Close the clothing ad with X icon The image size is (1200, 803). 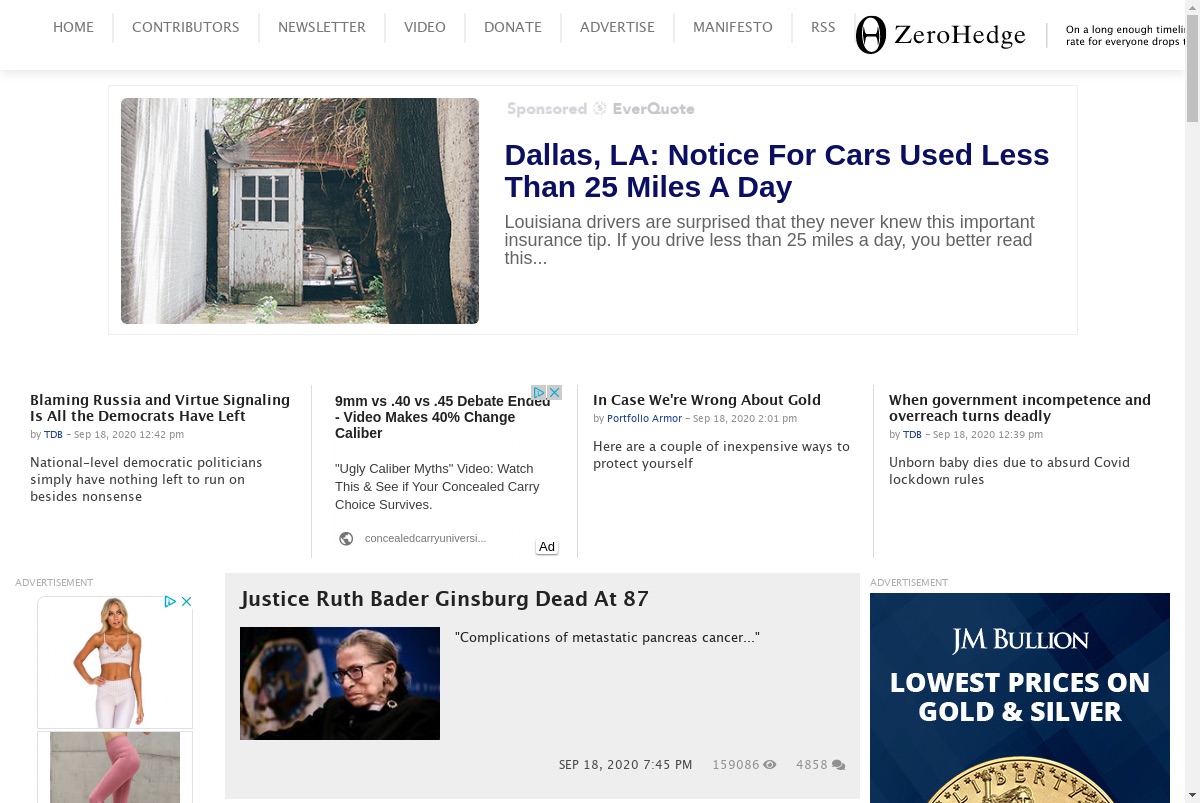tap(186, 602)
